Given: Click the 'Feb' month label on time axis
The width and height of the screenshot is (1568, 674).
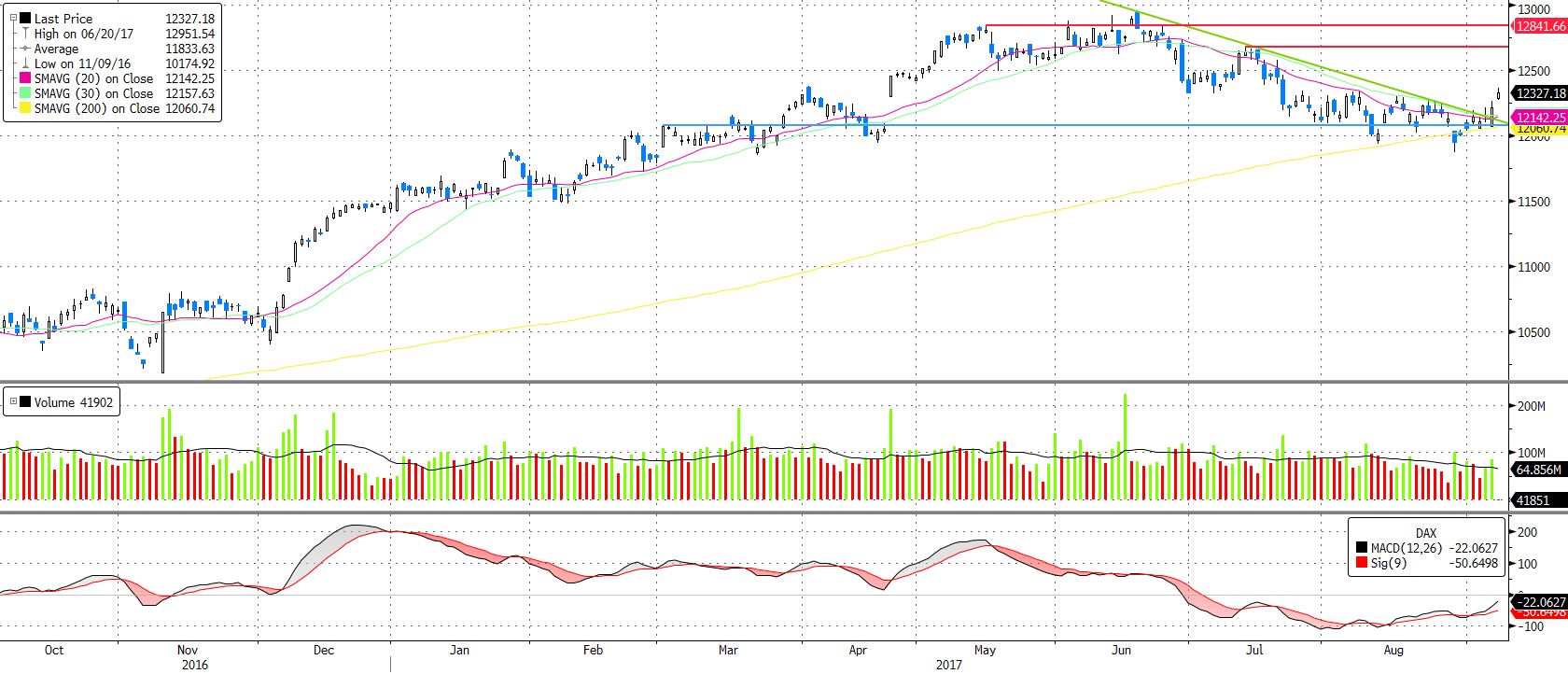Looking at the screenshot, I should [593, 650].
